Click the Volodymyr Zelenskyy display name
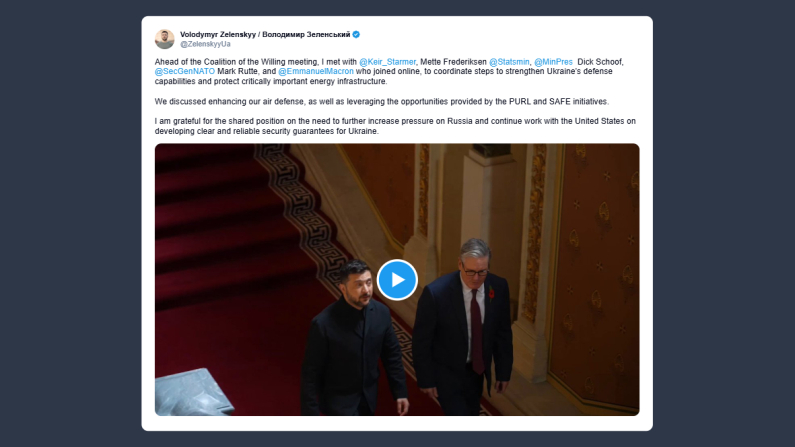 pos(265,34)
